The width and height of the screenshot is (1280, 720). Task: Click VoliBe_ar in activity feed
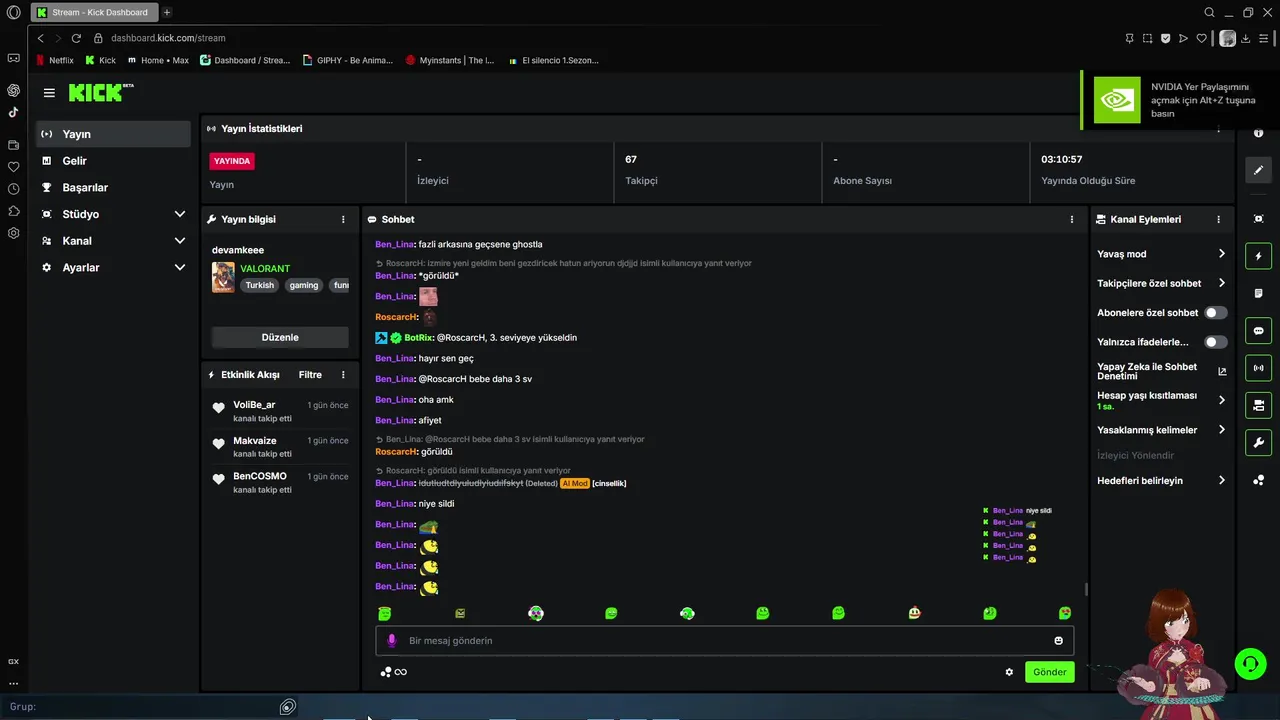254,405
